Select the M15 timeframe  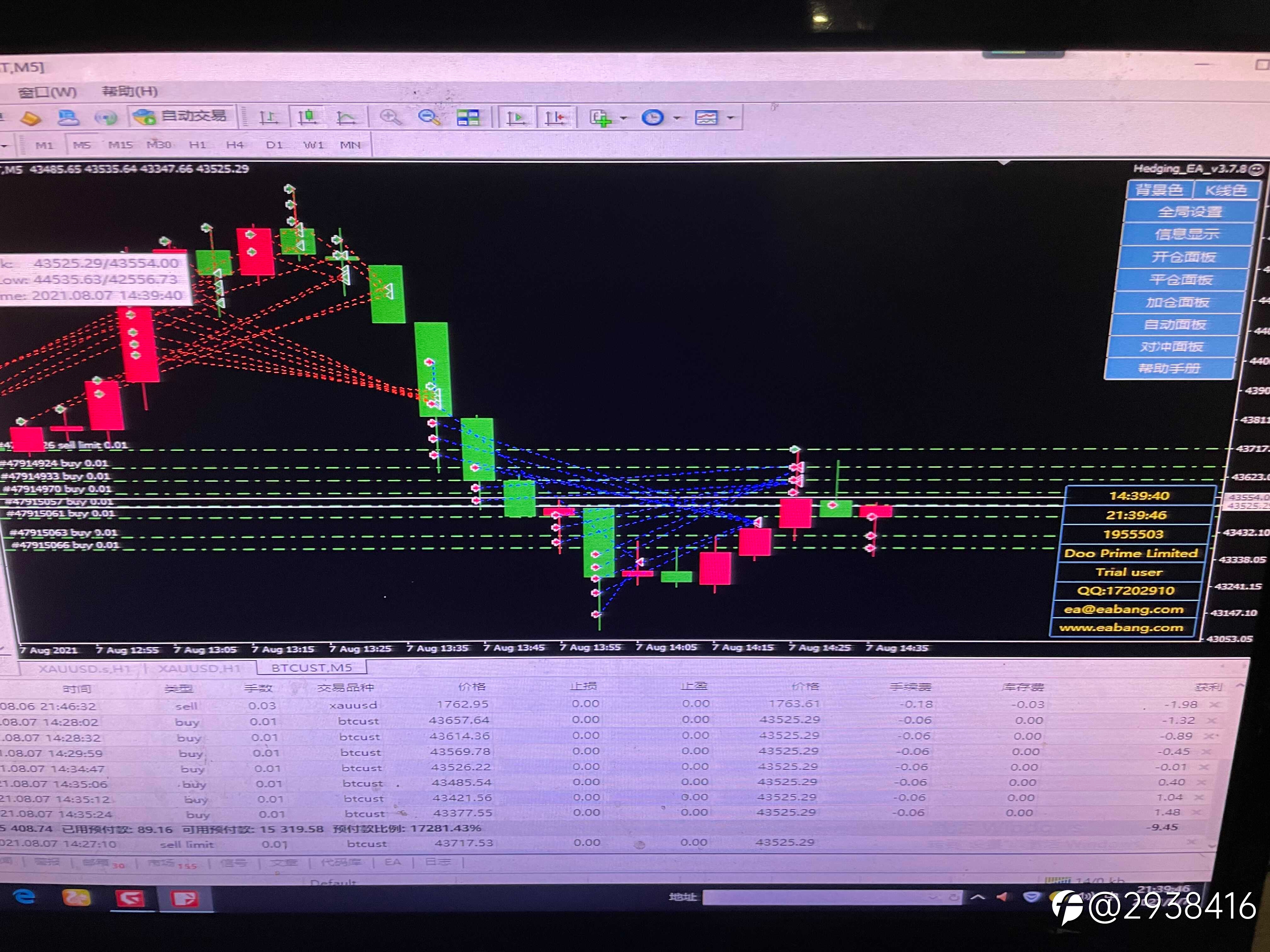120,144
